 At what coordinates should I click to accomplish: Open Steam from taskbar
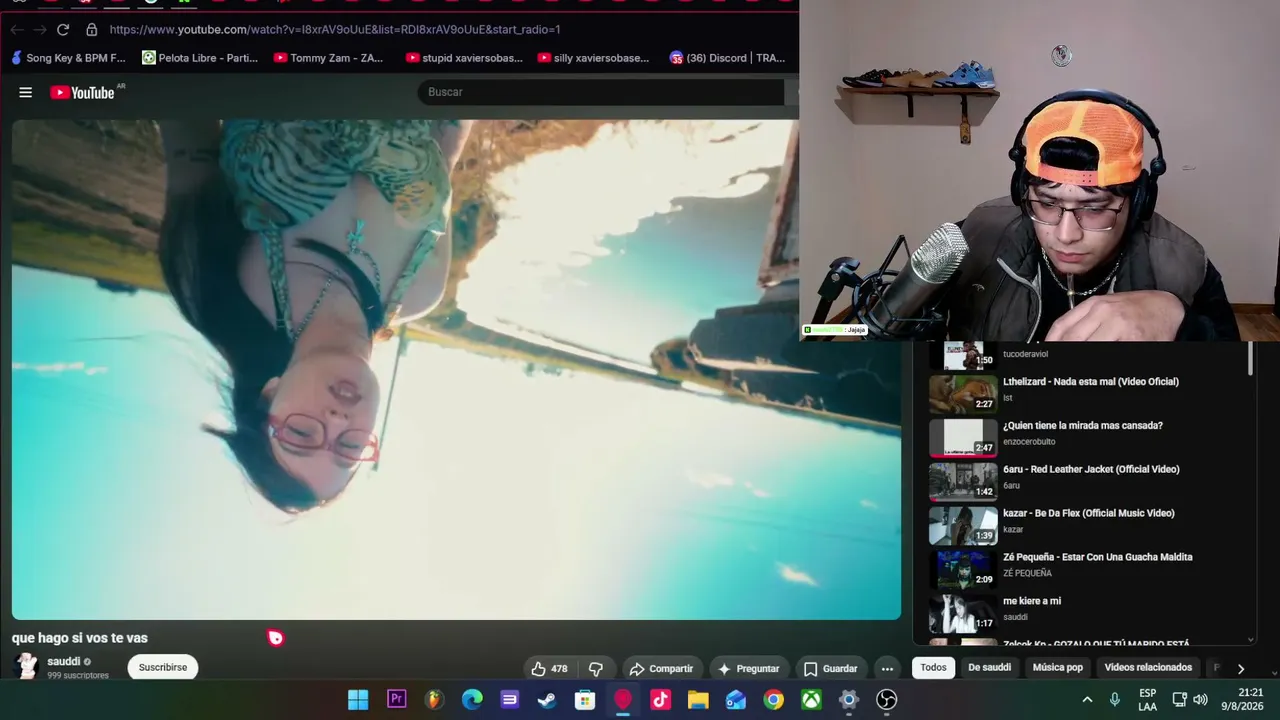click(x=547, y=700)
